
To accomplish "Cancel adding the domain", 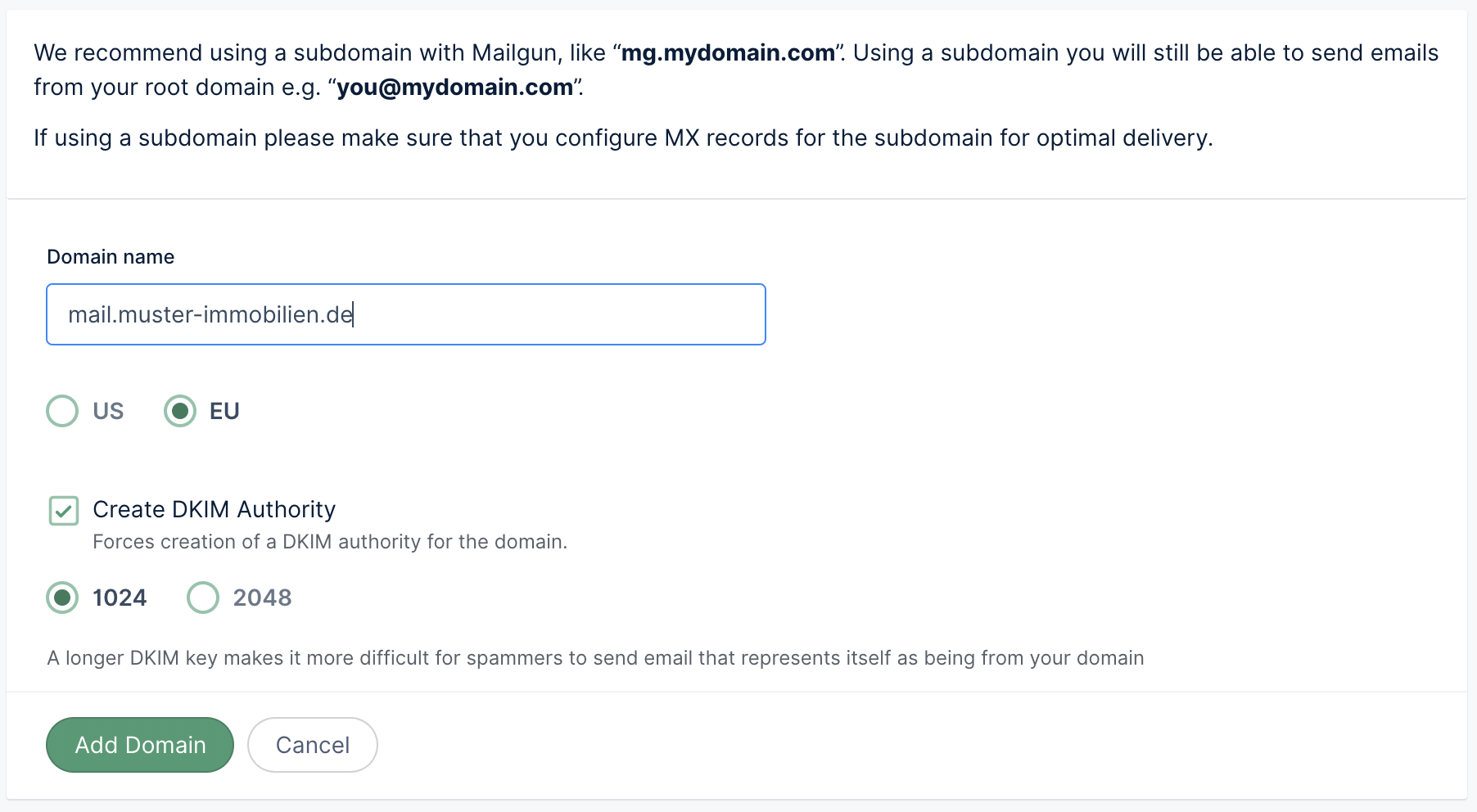I will click(x=312, y=745).
